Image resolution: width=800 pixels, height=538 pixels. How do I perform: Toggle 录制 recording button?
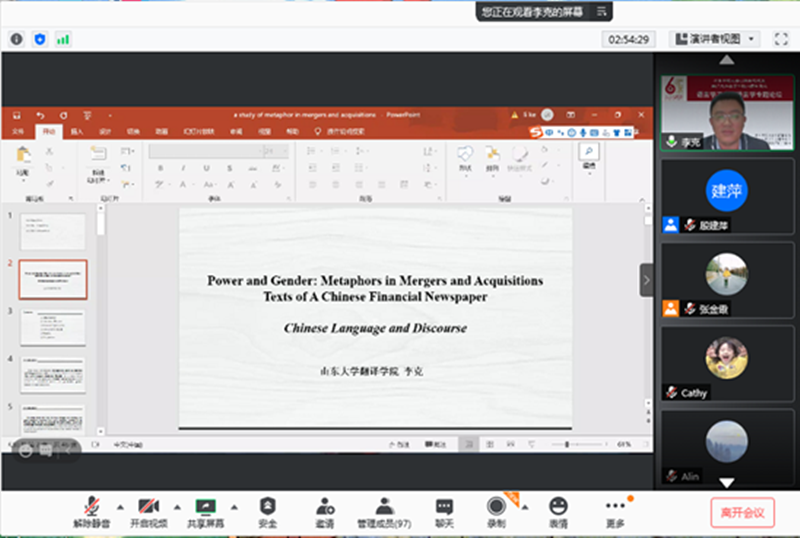(496, 512)
